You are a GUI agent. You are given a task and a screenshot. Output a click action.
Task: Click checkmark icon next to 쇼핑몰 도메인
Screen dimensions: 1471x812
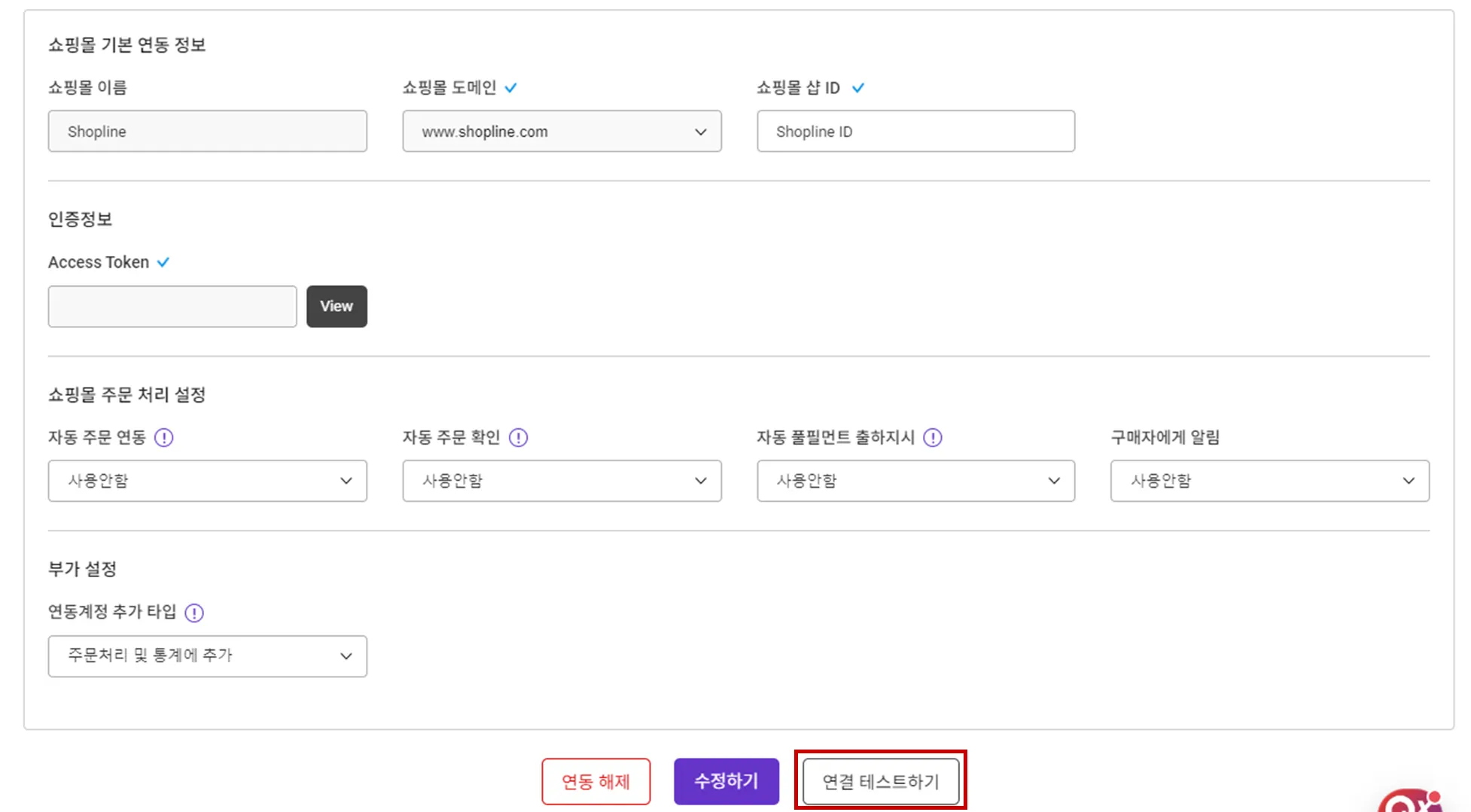pos(511,88)
